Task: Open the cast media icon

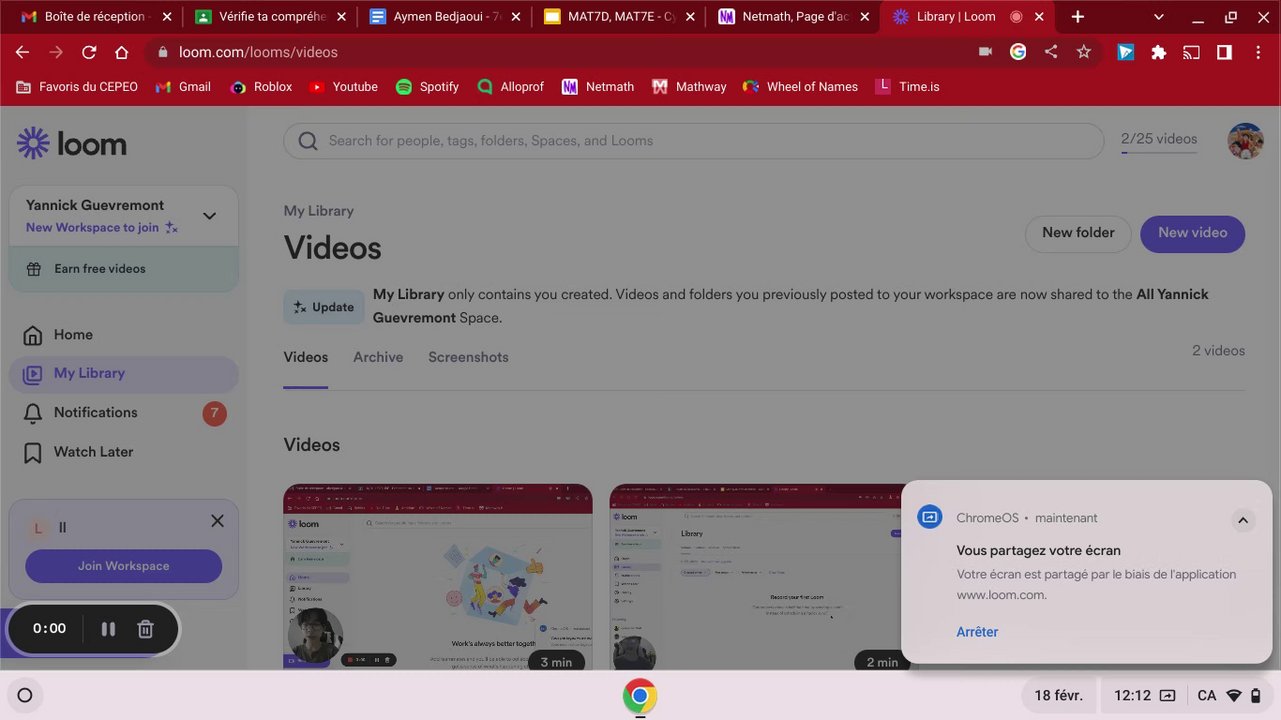Action: [1191, 52]
